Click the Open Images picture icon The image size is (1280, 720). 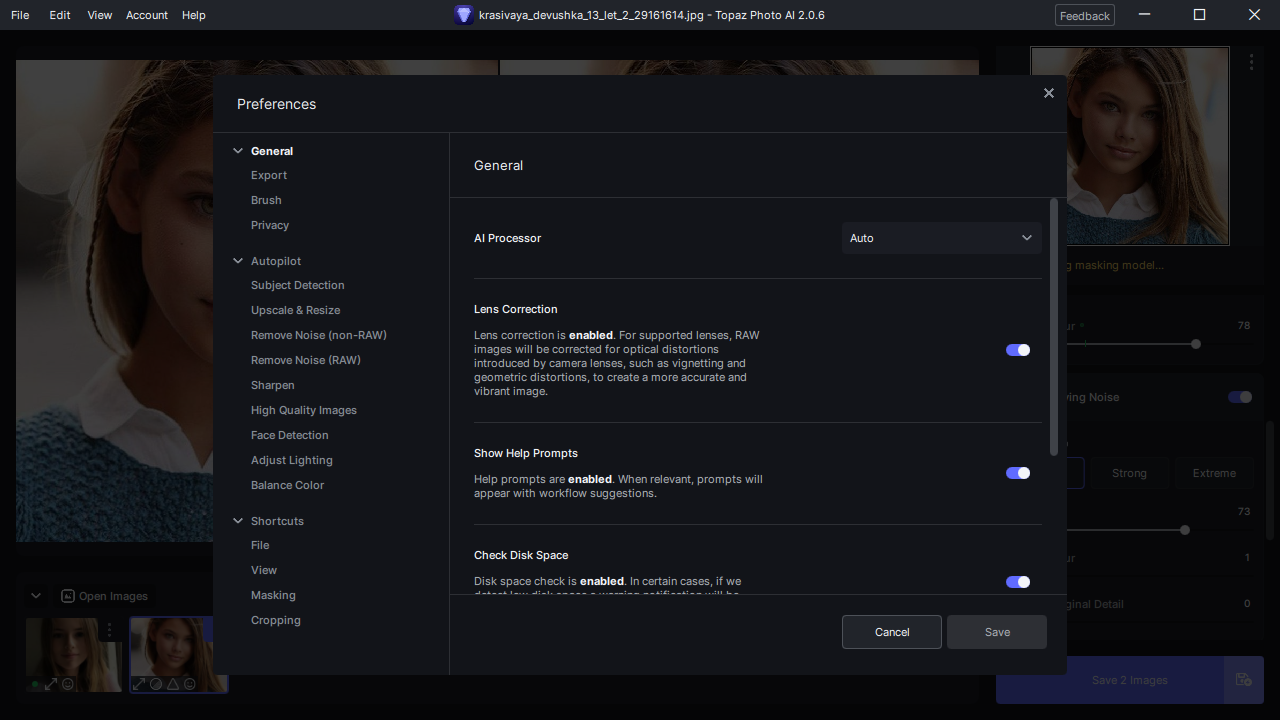tap(68, 596)
